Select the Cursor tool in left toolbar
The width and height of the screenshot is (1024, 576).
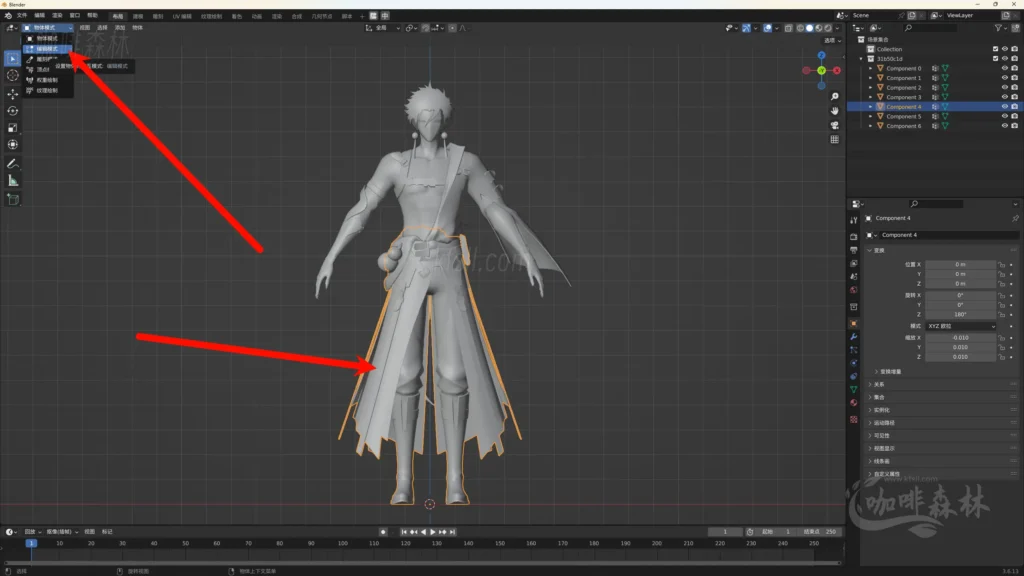click(x=13, y=75)
